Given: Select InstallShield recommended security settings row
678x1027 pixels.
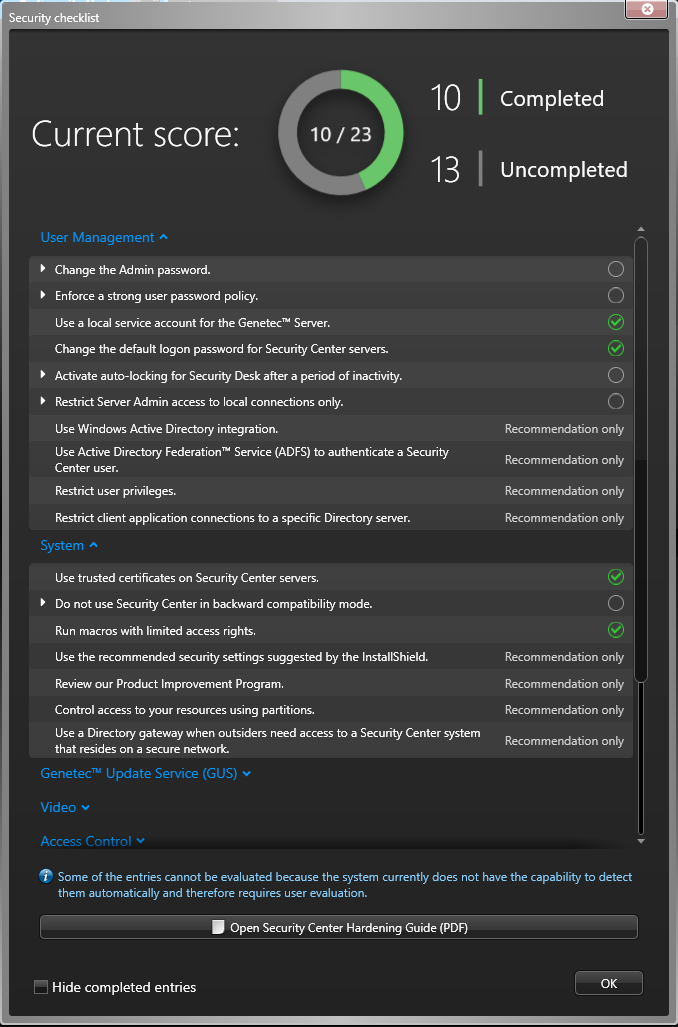Looking at the screenshot, I should pyautogui.click(x=331, y=657).
